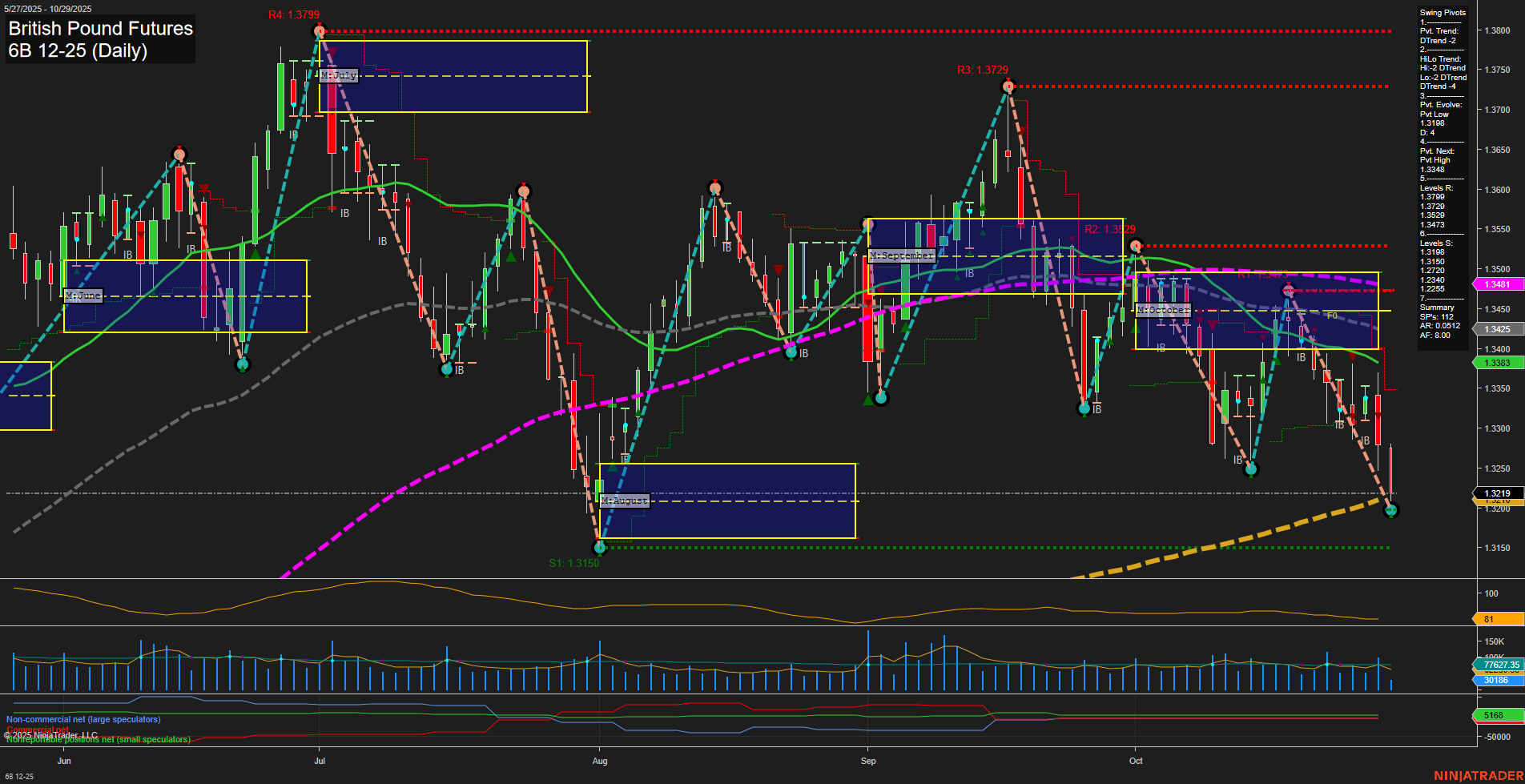Click the Non-commercial net (large speculators) legend
The height and width of the screenshot is (784, 1525).
point(83,719)
